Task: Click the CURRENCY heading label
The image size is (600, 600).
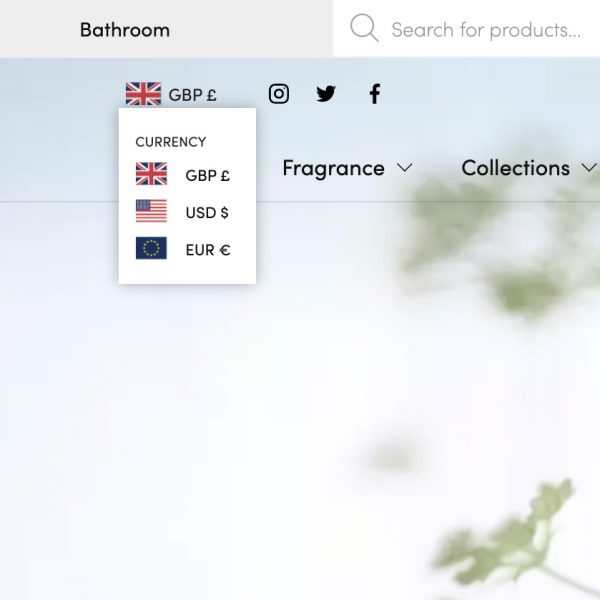Action: point(171,142)
